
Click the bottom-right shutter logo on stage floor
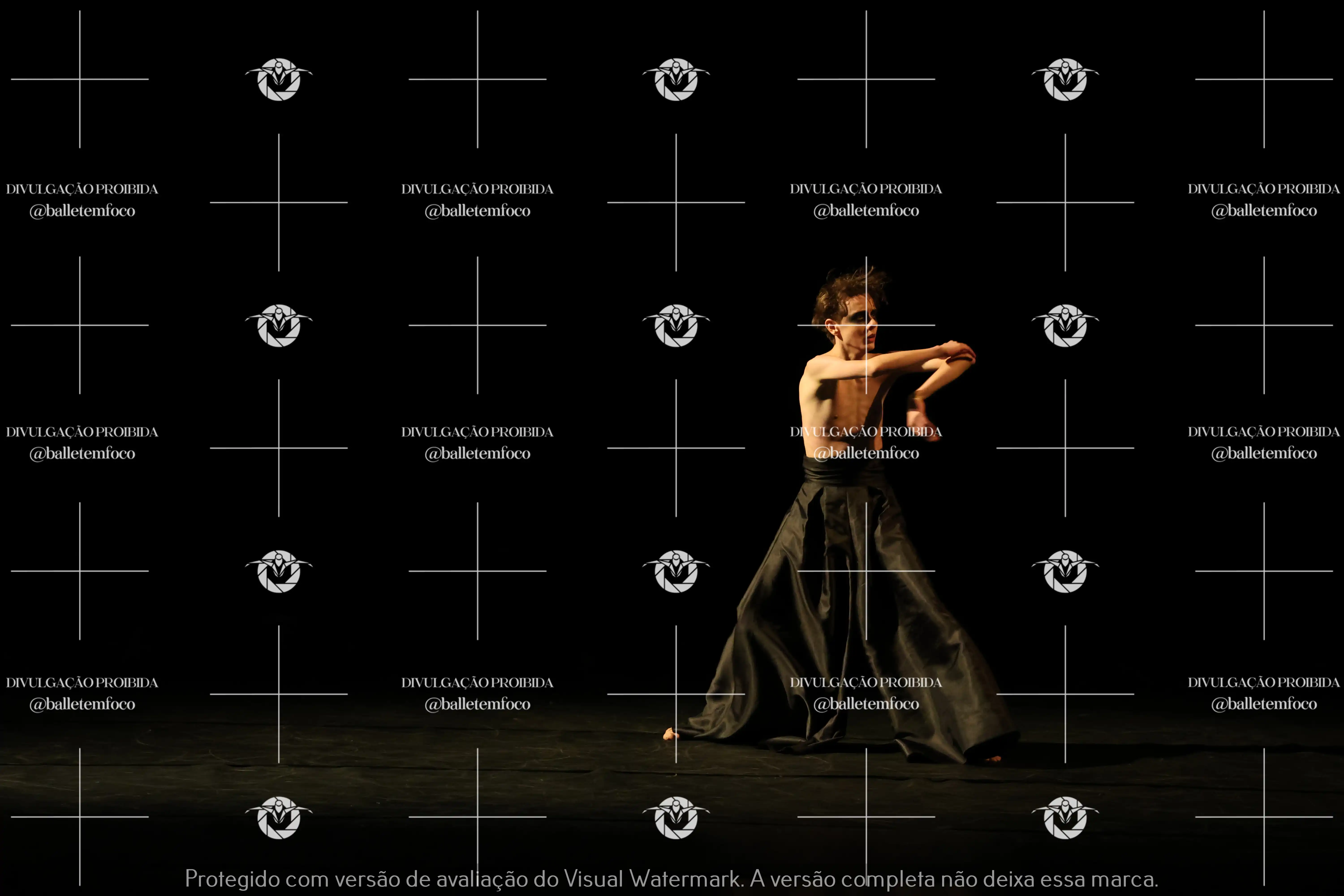[1065, 818]
